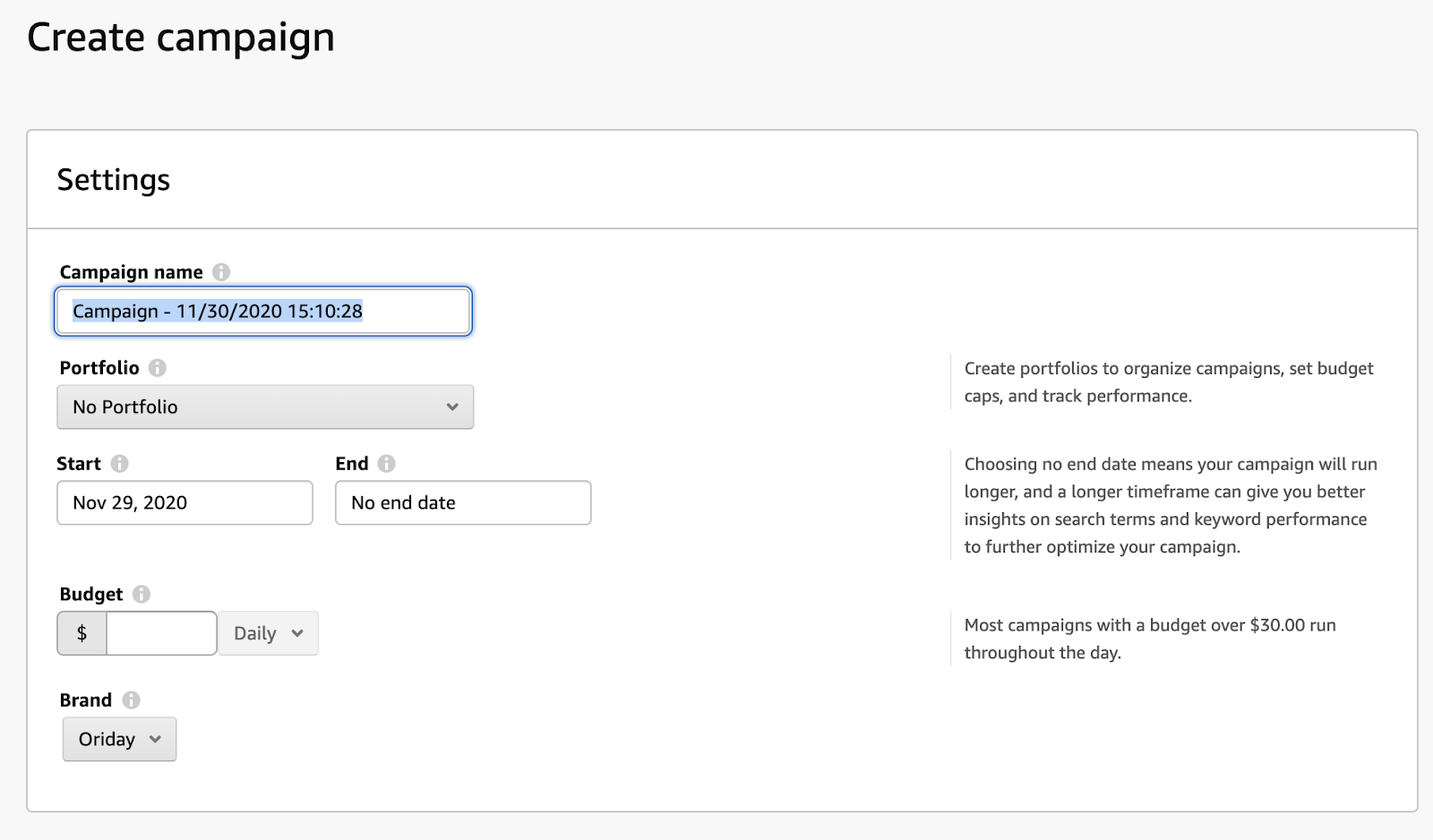This screenshot has width=1433, height=840.
Task: Click the help text about no end date
Action: click(1170, 505)
